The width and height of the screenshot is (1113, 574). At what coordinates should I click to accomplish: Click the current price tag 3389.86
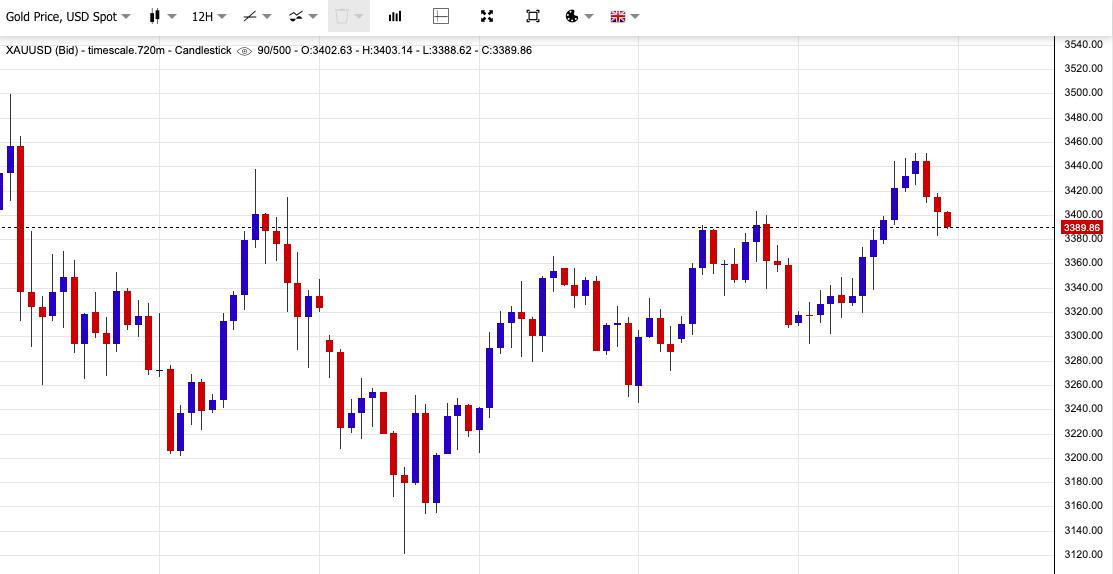pyautogui.click(x=1081, y=228)
